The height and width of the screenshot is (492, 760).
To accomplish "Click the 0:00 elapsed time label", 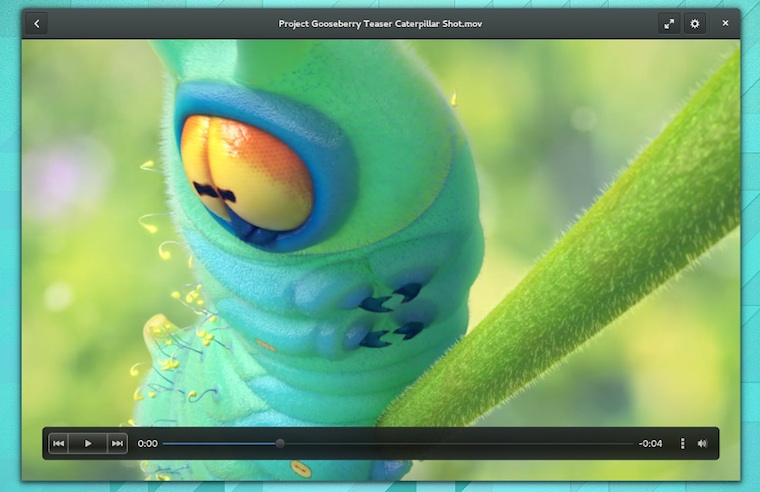I will click(x=148, y=443).
